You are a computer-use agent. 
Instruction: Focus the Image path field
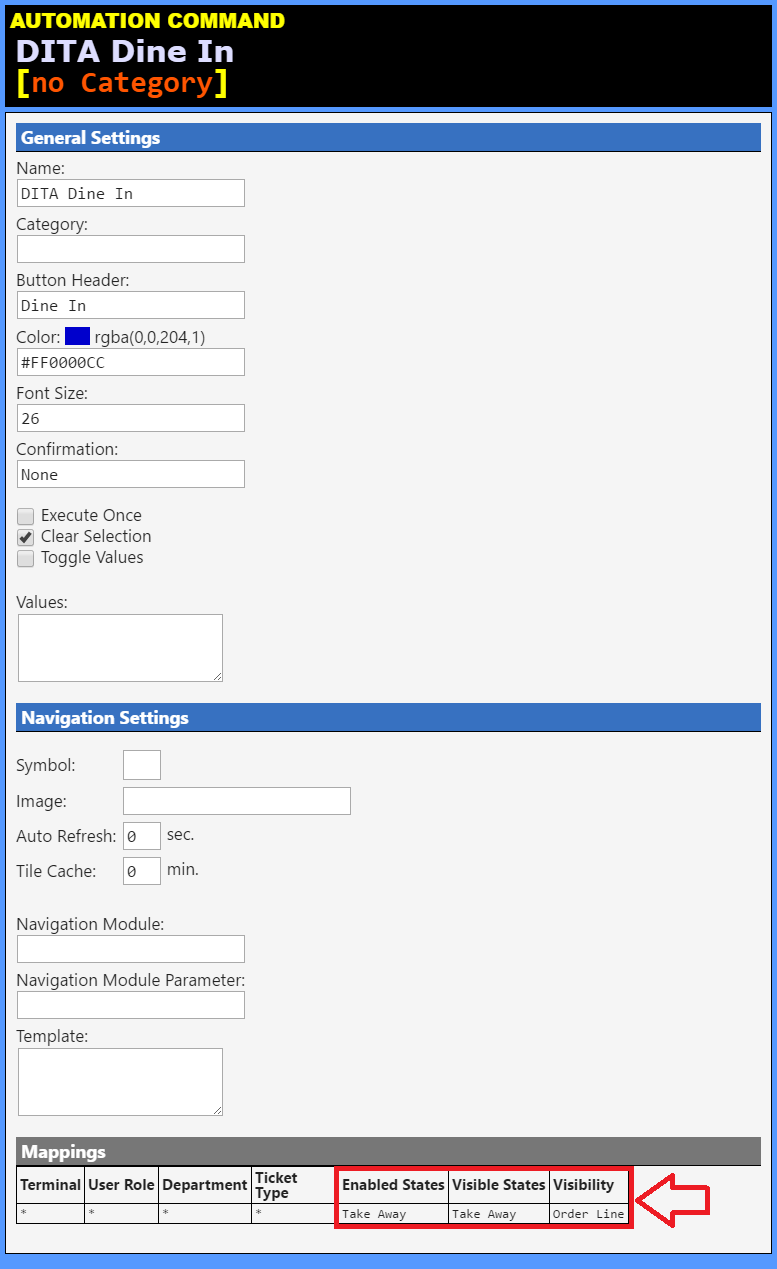(237, 801)
